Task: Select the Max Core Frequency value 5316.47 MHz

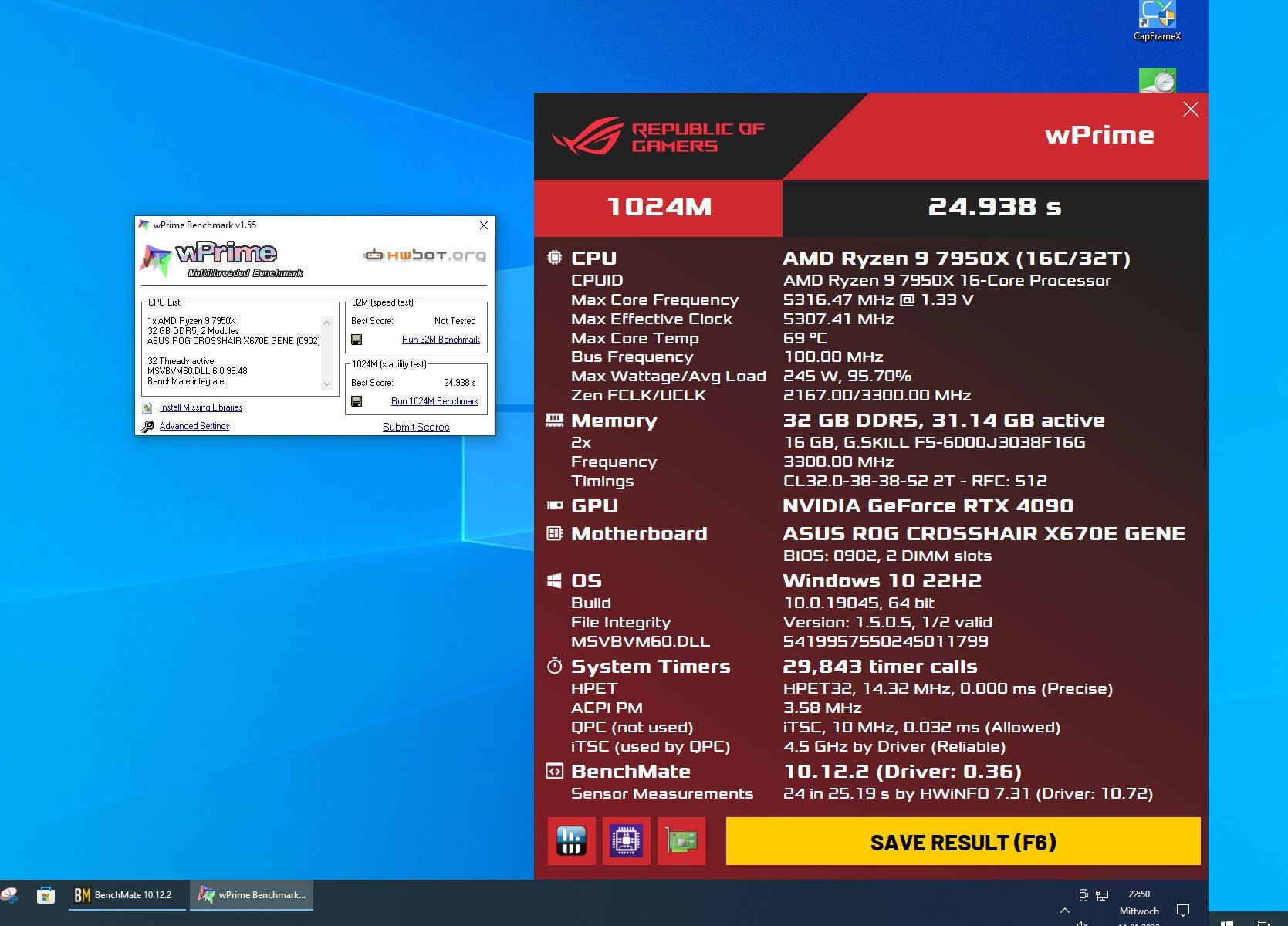Action: point(839,300)
